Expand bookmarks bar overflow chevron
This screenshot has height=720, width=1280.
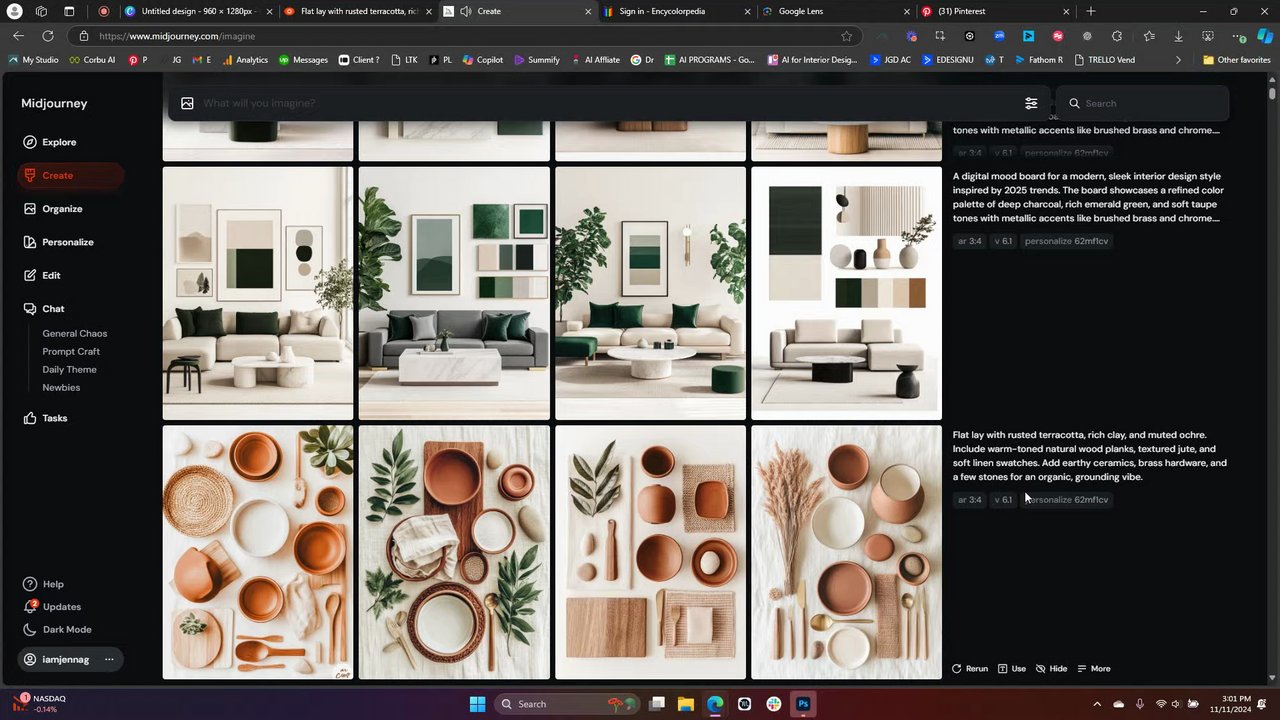1178,60
